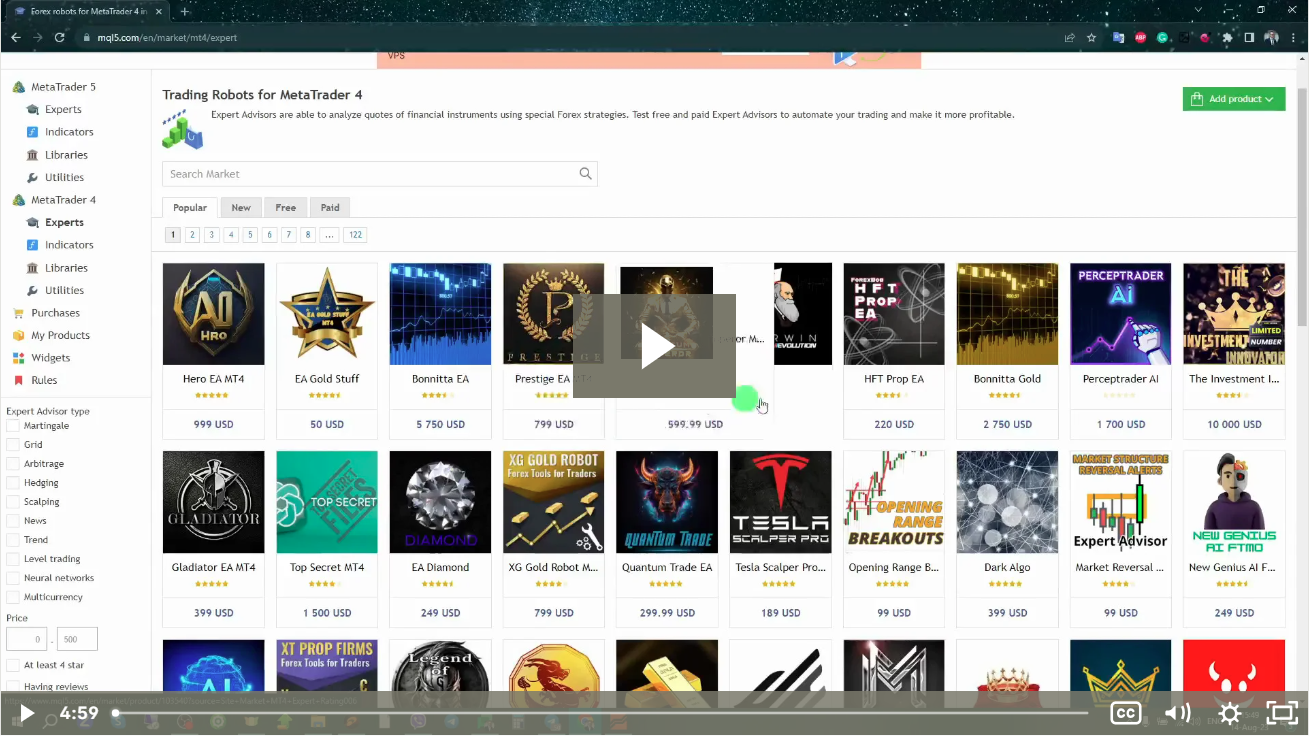The width and height of the screenshot is (1309, 736).
Task: Bookmark this page with the star icon
Action: (x=1091, y=38)
